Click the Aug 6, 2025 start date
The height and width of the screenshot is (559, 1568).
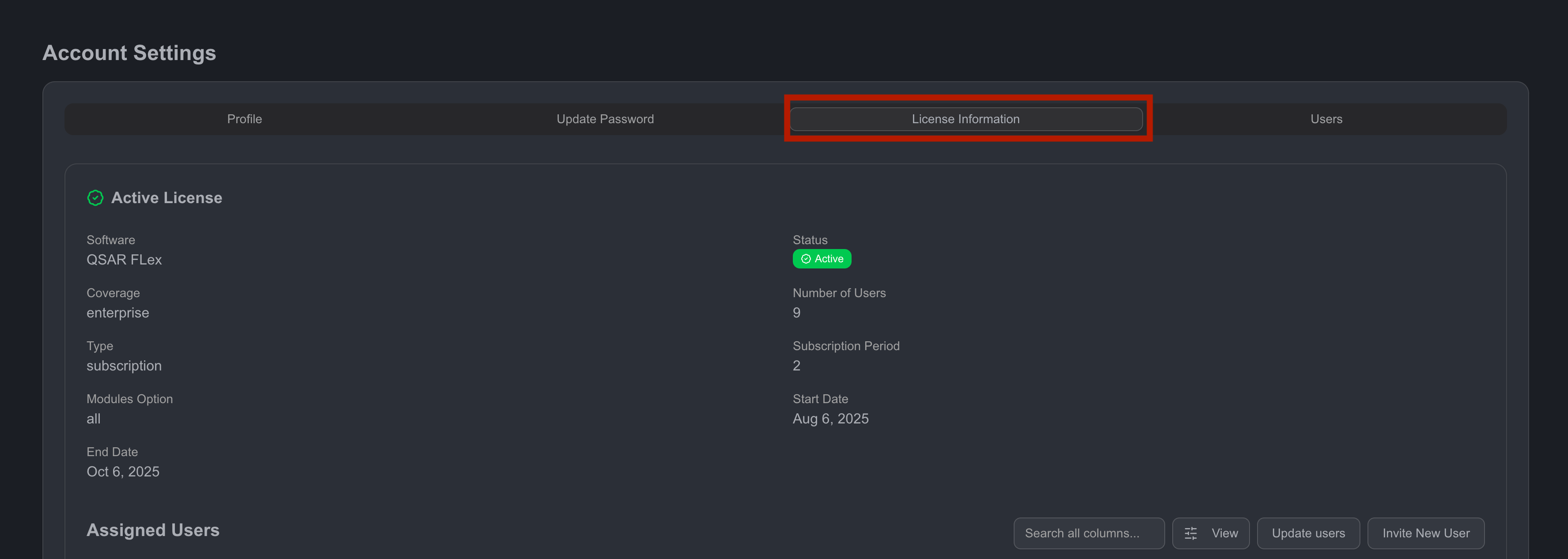pyautogui.click(x=830, y=419)
